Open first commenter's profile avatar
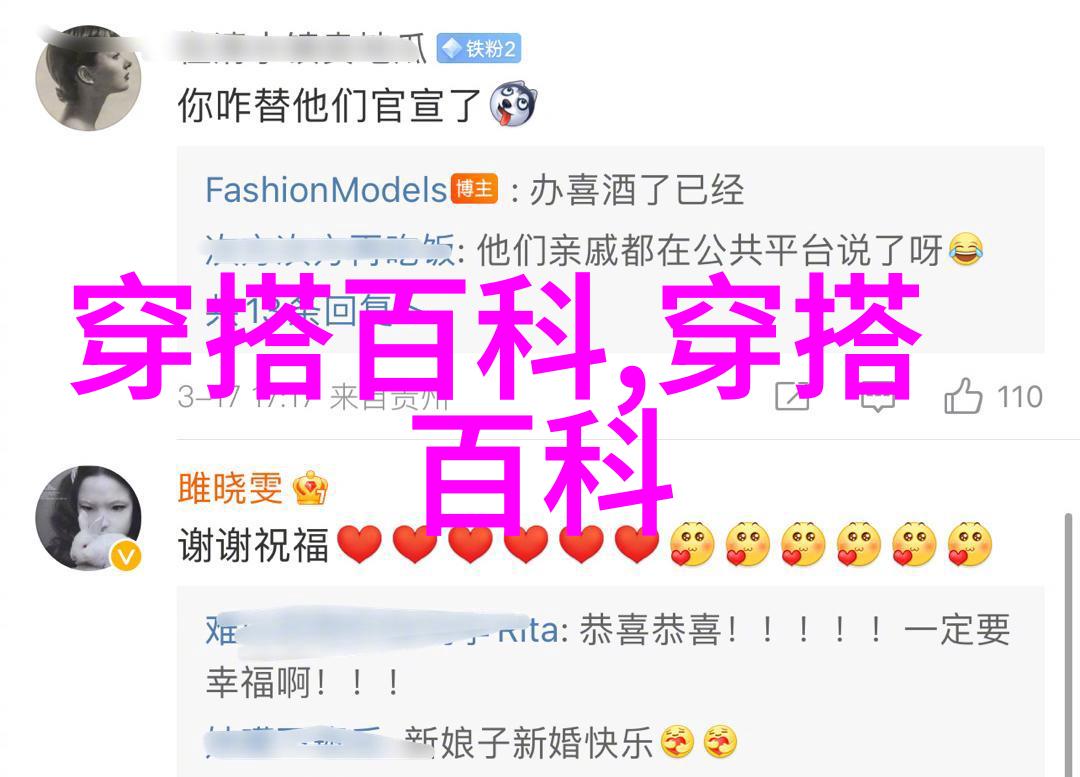 click(x=88, y=79)
